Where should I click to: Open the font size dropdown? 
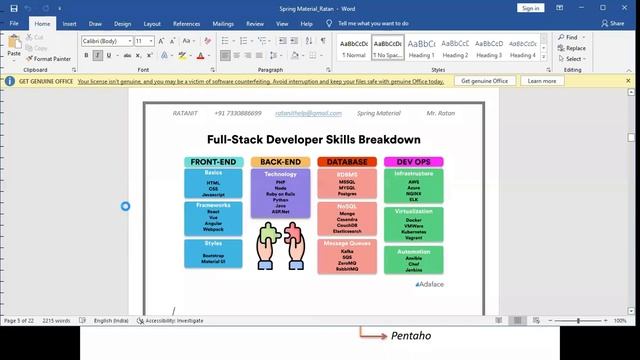[151, 41]
